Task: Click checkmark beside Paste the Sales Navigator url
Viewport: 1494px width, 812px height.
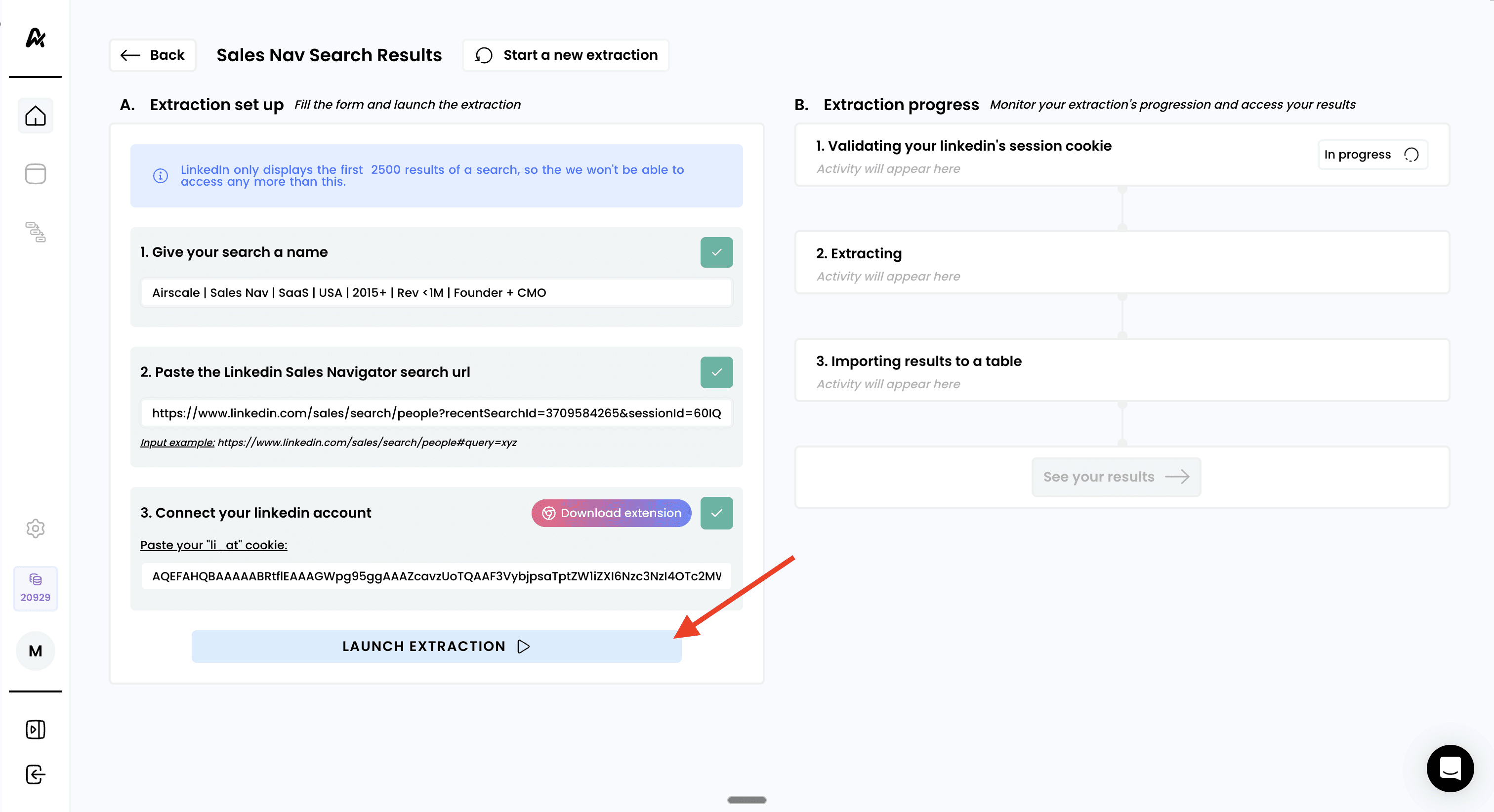Action: click(716, 372)
